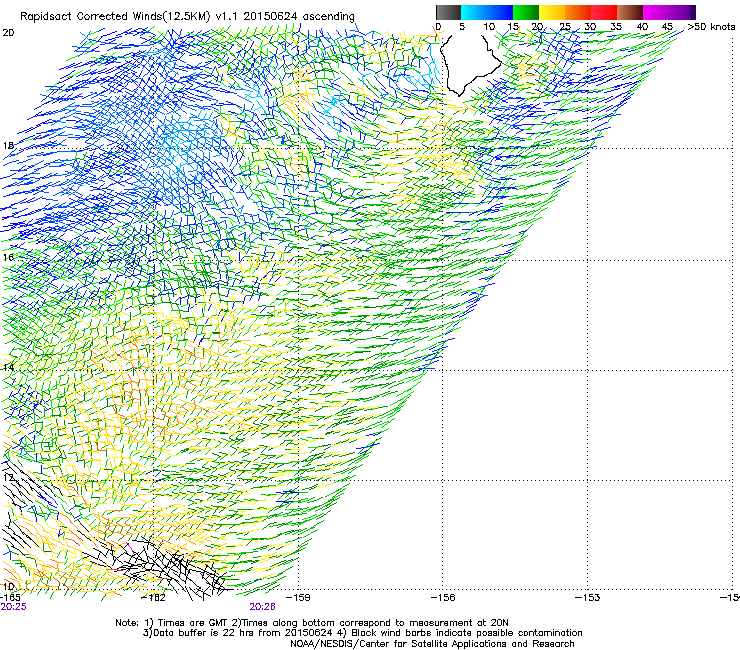Choose the yellow segment of the color bar
The height and width of the screenshot is (650, 740).
551,12
